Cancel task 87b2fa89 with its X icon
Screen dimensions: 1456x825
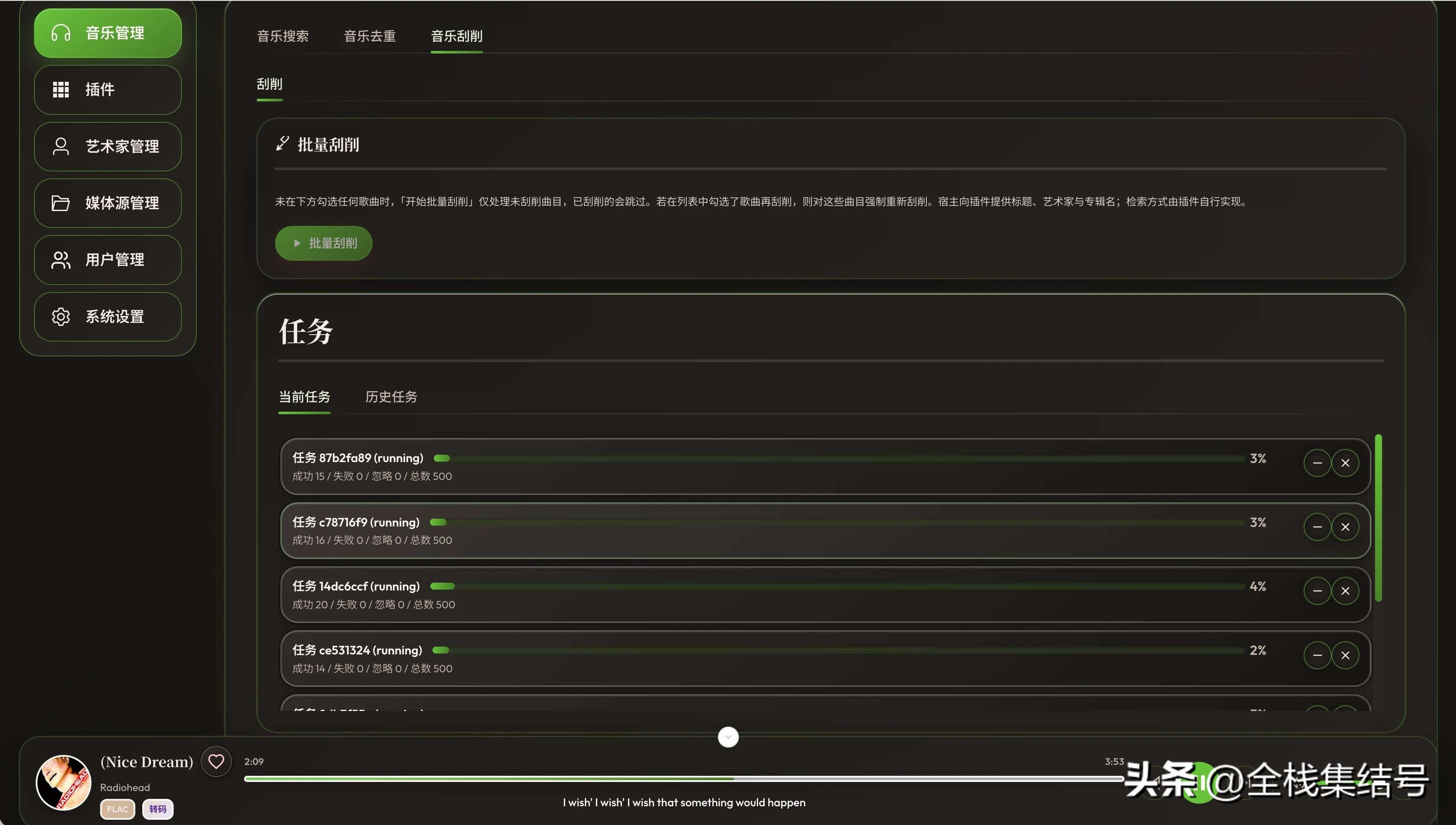tap(1345, 463)
